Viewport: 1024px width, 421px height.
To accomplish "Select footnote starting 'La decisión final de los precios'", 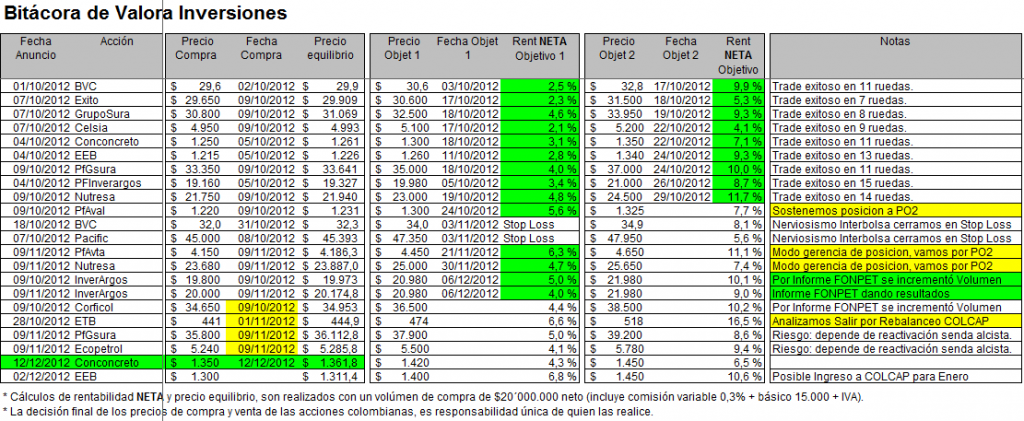I will point(328,412).
